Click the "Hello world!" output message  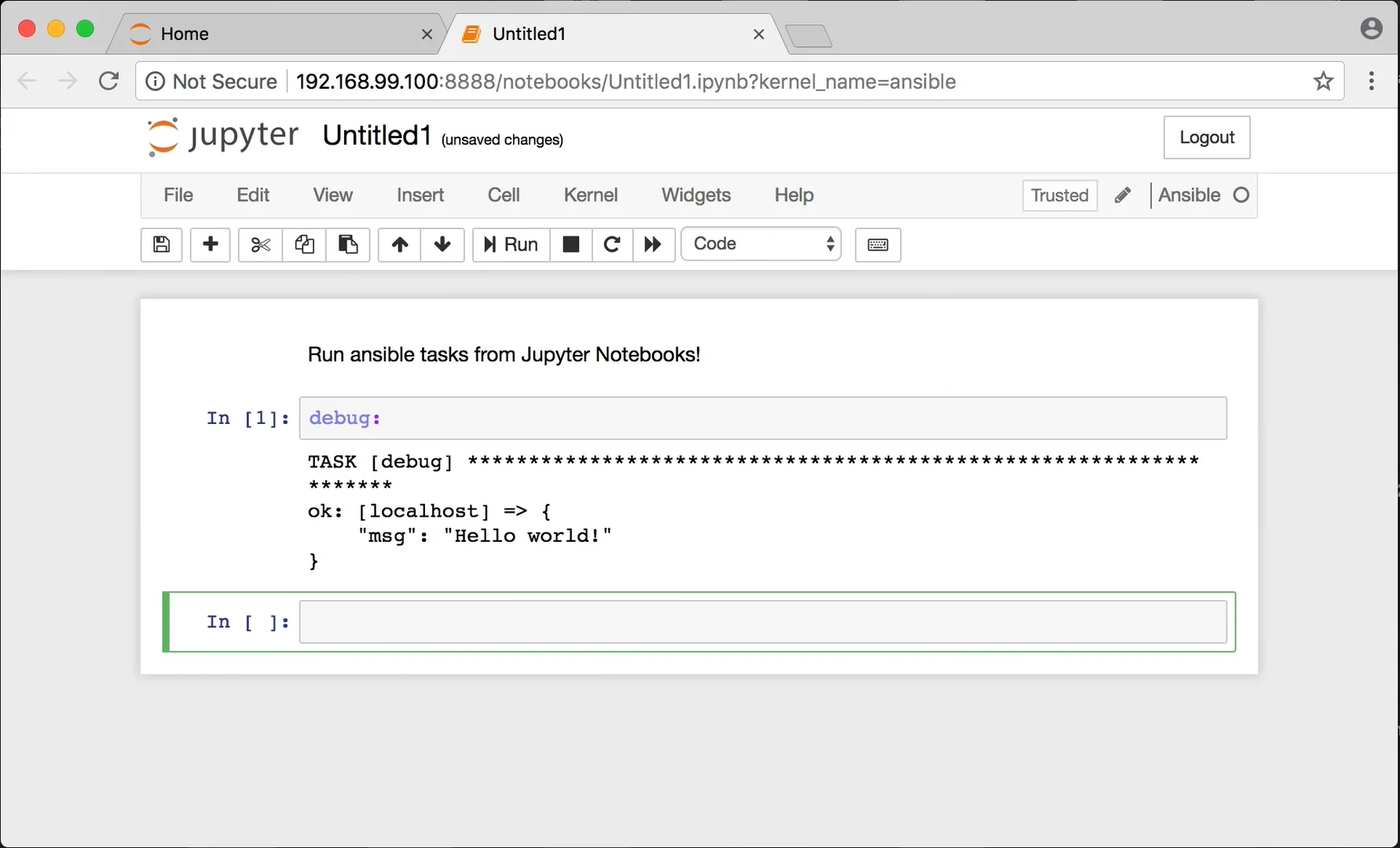[x=527, y=536]
